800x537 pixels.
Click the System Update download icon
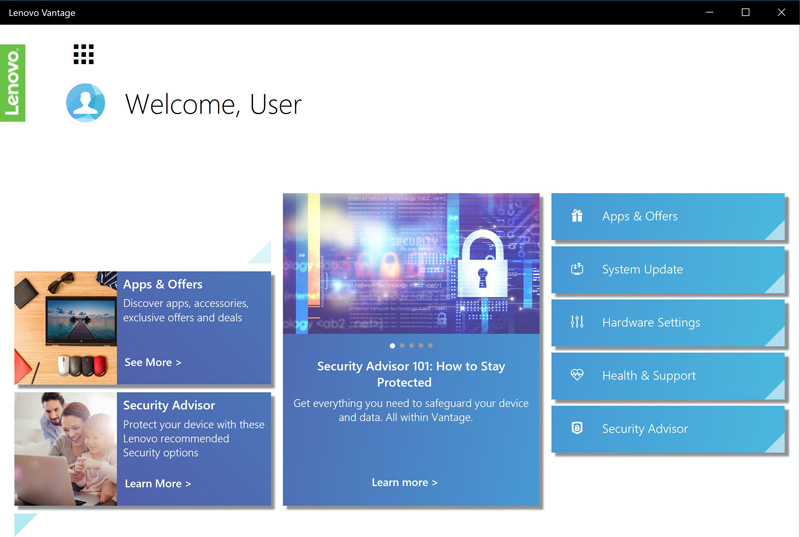pos(577,269)
